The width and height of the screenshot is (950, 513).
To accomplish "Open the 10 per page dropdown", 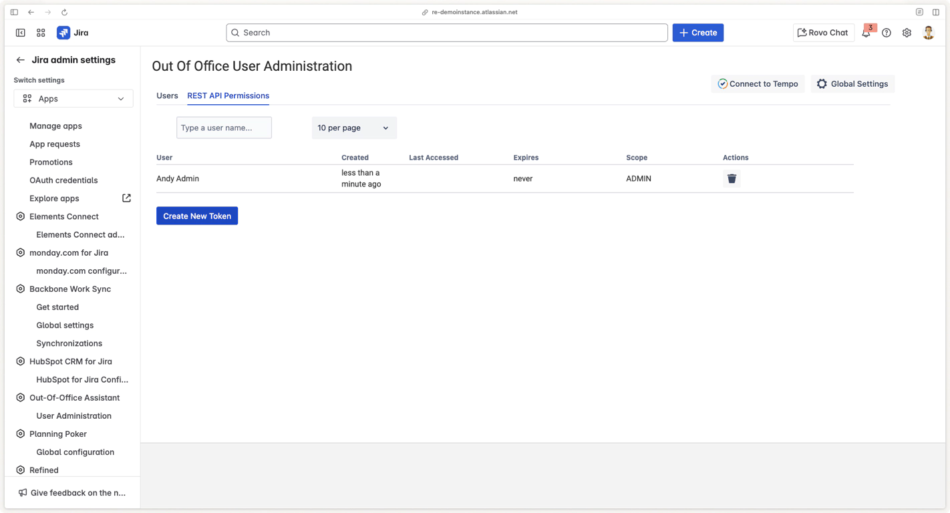I will click(x=354, y=128).
